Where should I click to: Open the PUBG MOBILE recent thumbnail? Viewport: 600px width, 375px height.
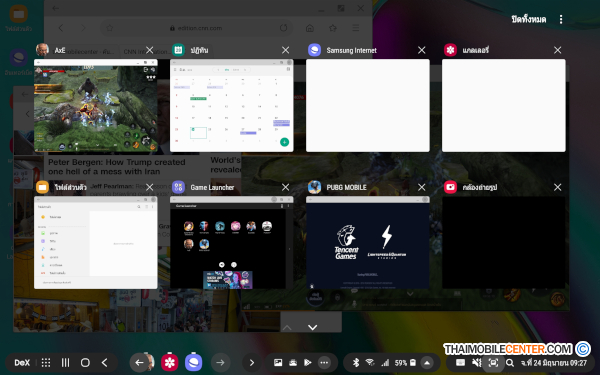pyautogui.click(x=368, y=243)
